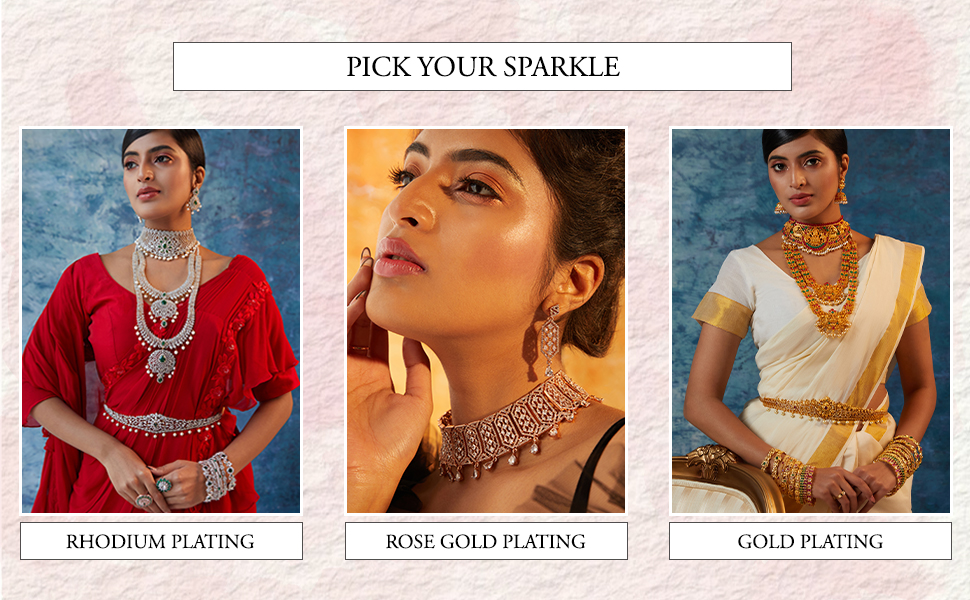This screenshot has width=970, height=600.
Task: Click the long rose gold drop earring
Action: (x=548, y=339)
